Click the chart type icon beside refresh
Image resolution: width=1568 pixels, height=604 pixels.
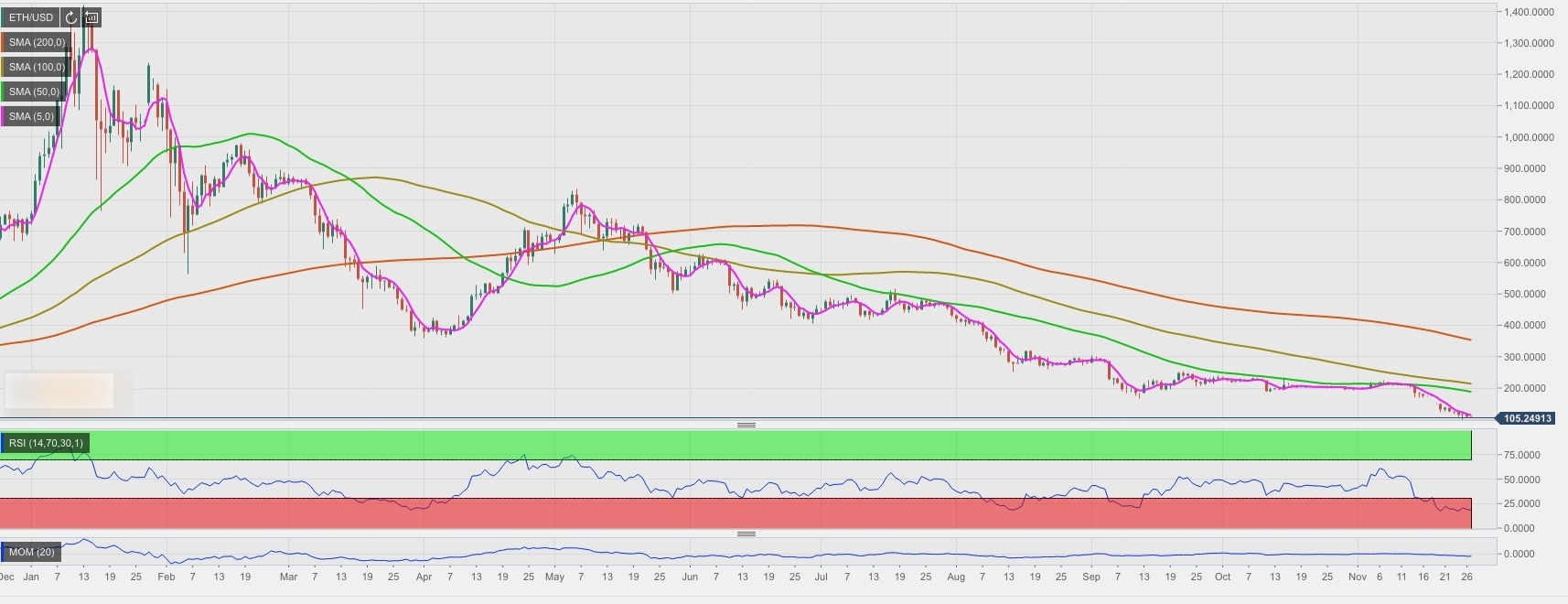click(x=91, y=17)
